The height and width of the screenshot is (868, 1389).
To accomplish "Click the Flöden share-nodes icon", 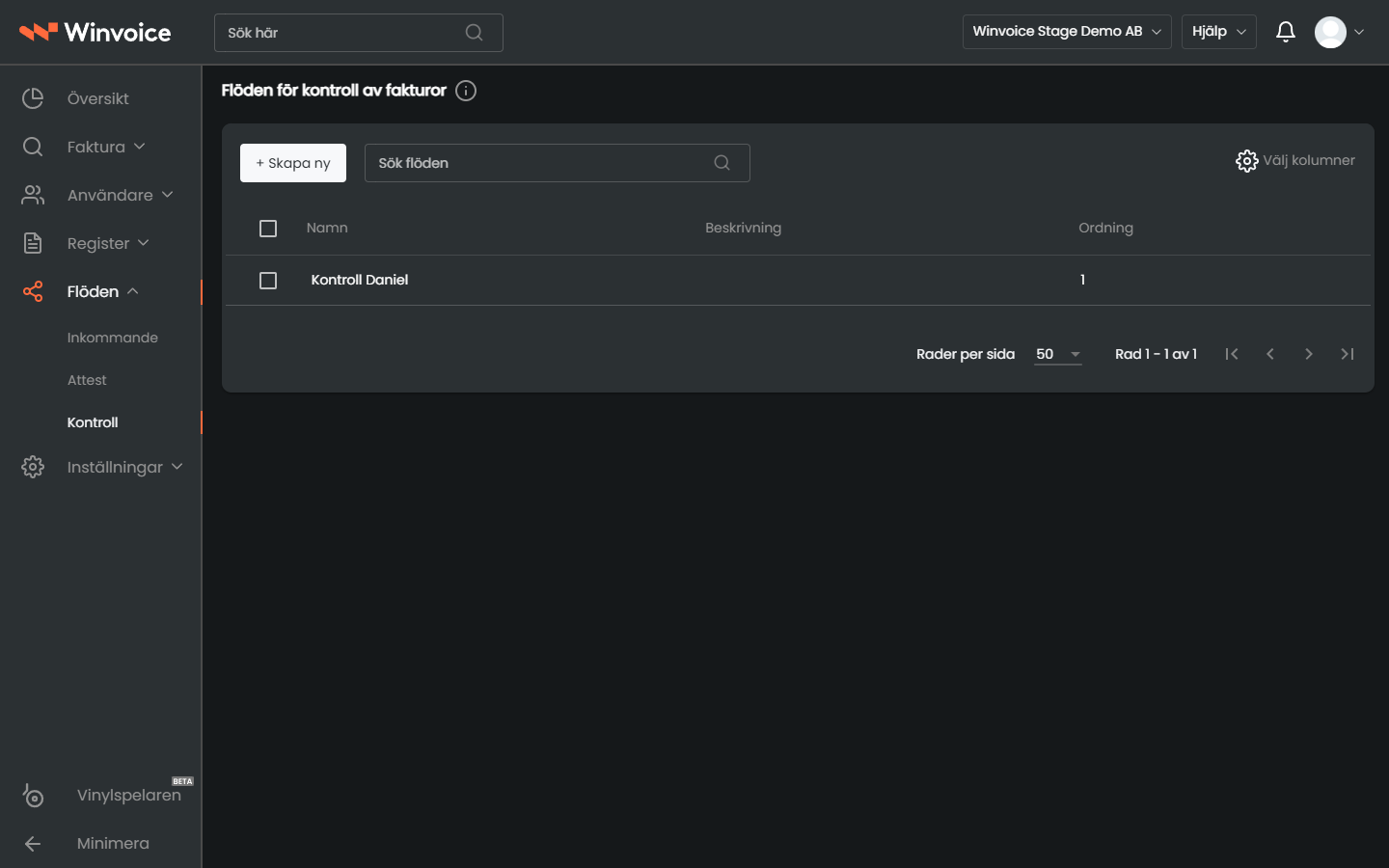I will pos(33,291).
